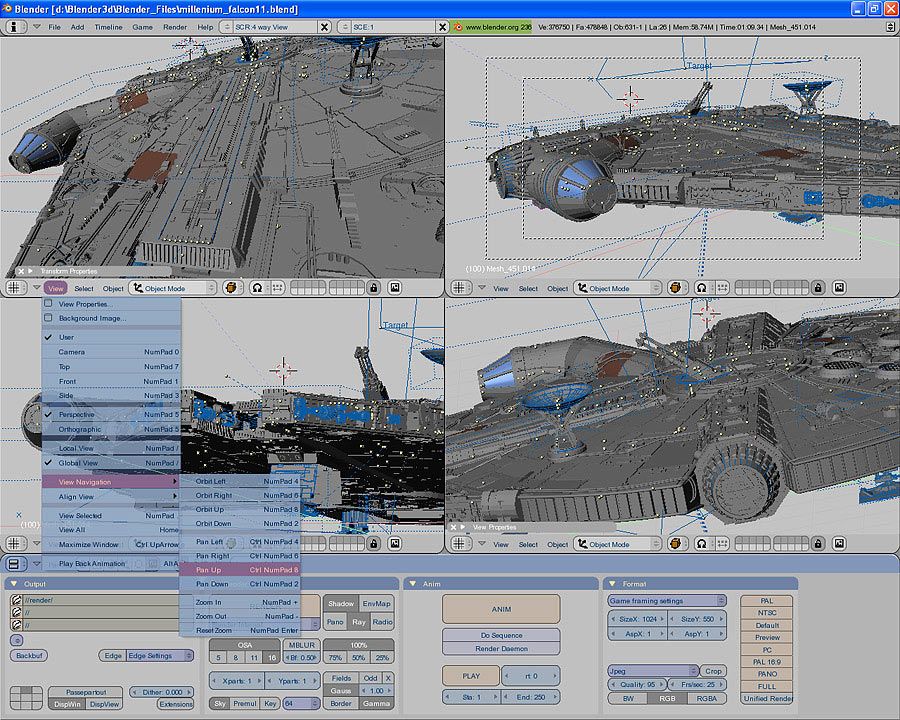Click pivot point icon in top-left viewport header

[x=257, y=288]
